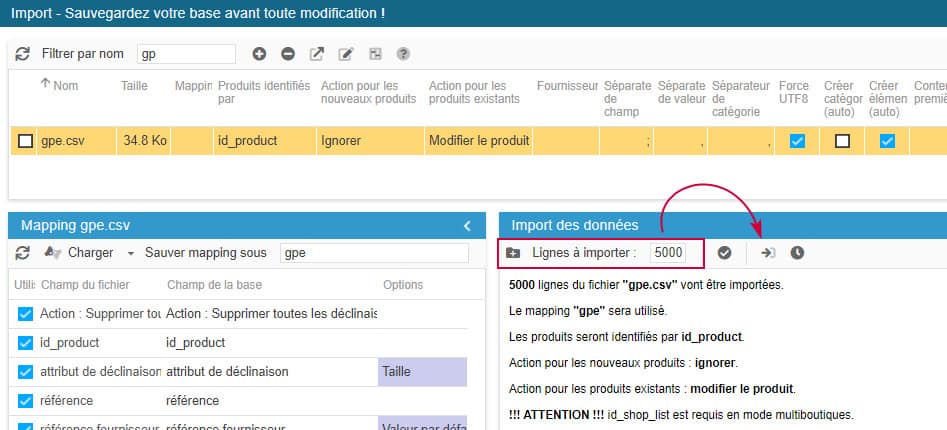Click the checkmark icon beside lines to import

click(725, 253)
